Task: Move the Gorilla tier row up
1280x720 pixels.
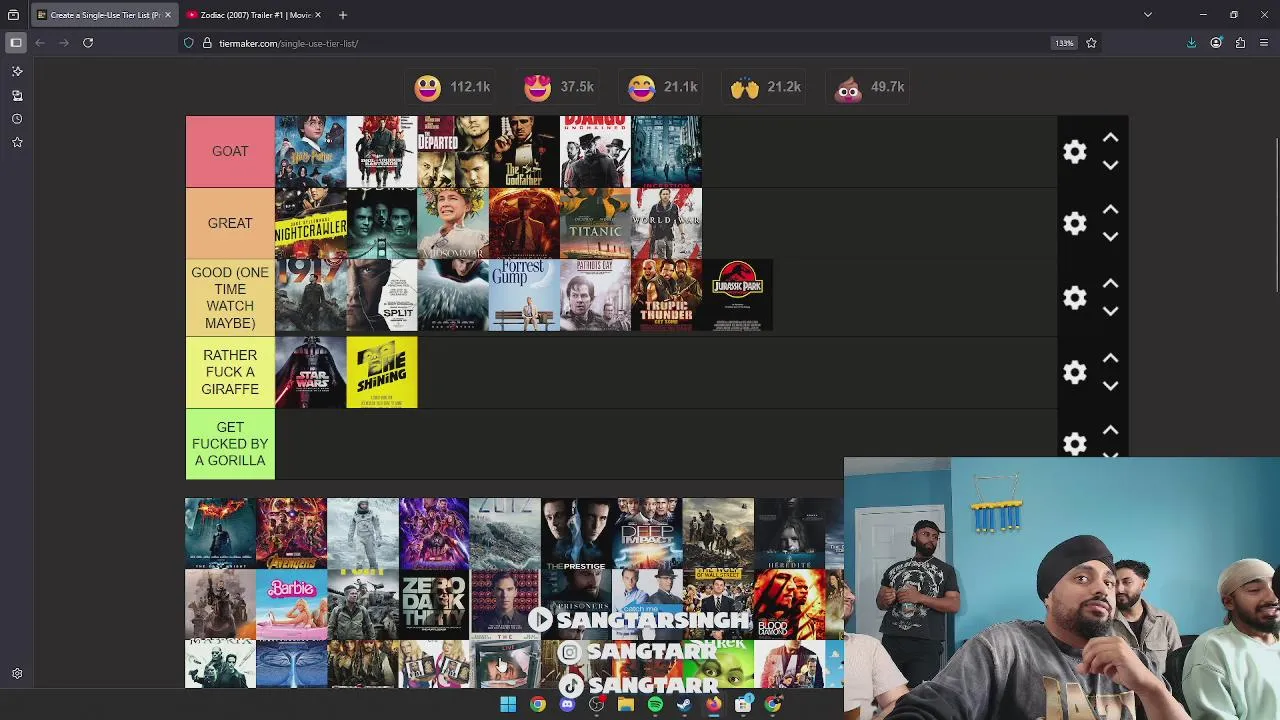Action: click(1110, 431)
